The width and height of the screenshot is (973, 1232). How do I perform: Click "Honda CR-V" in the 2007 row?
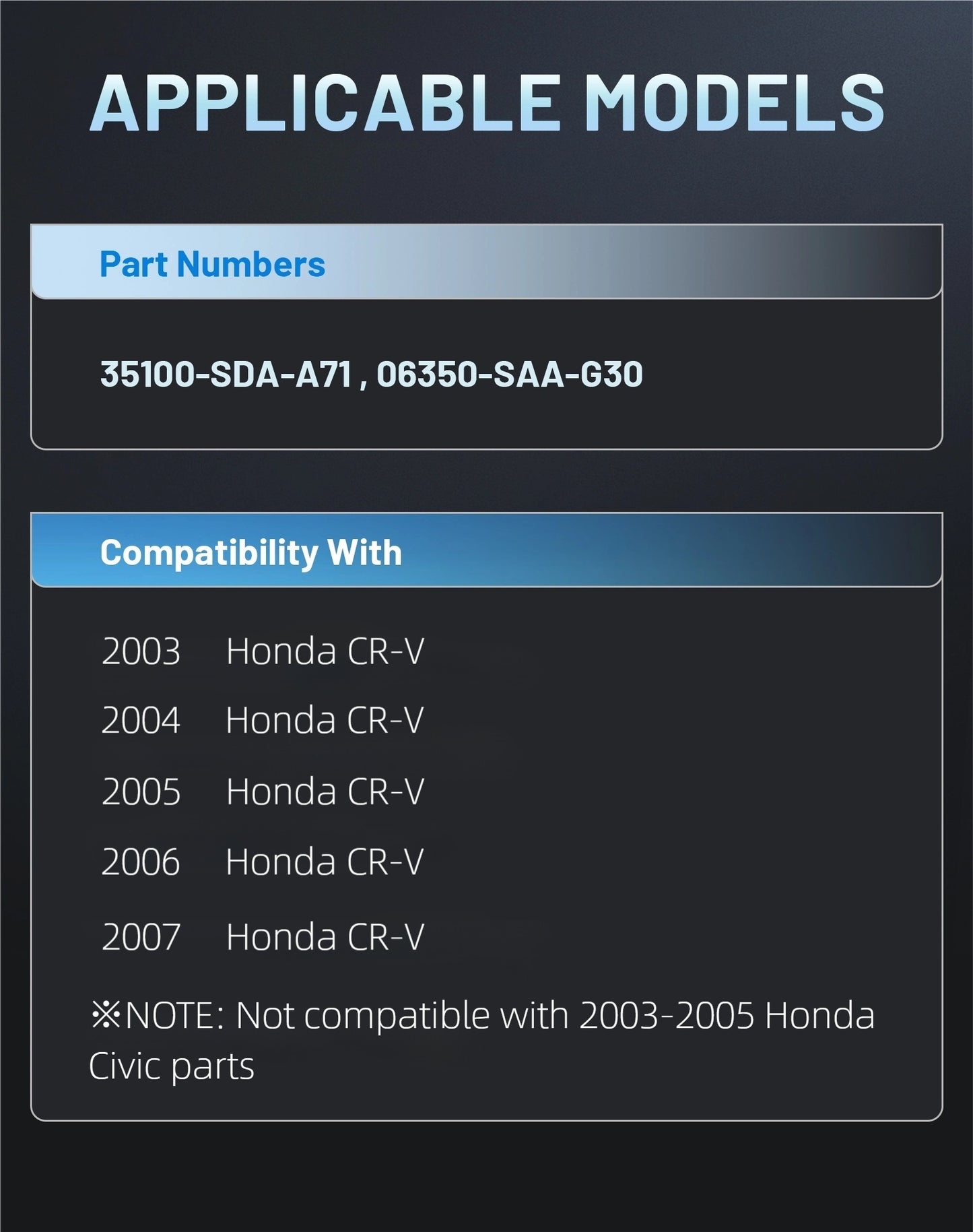click(x=325, y=937)
